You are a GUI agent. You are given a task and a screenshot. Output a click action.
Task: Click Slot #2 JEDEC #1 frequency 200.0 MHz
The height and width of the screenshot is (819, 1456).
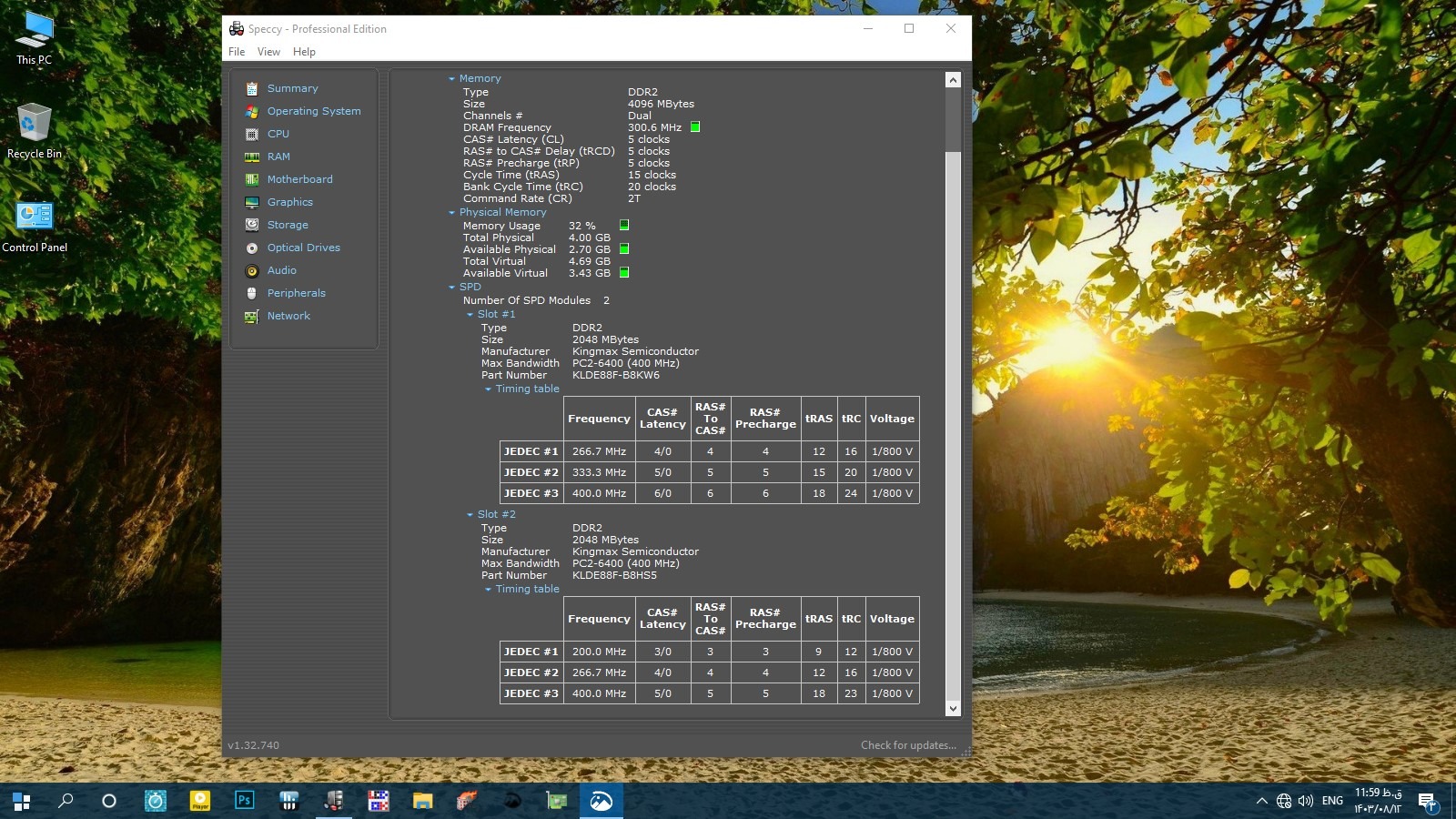(x=599, y=652)
